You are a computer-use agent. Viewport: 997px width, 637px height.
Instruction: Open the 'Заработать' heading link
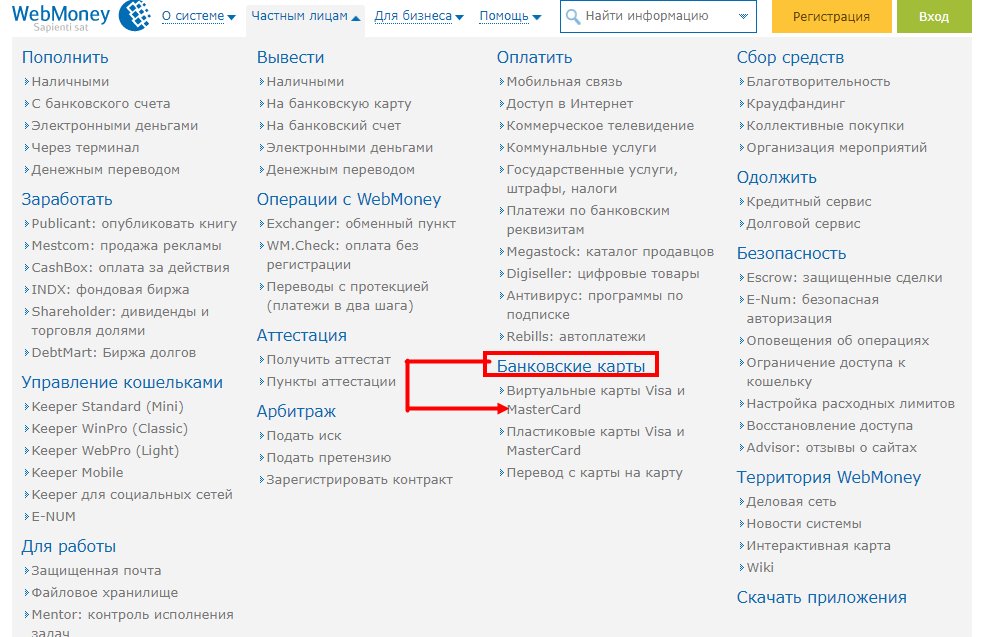(x=67, y=200)
